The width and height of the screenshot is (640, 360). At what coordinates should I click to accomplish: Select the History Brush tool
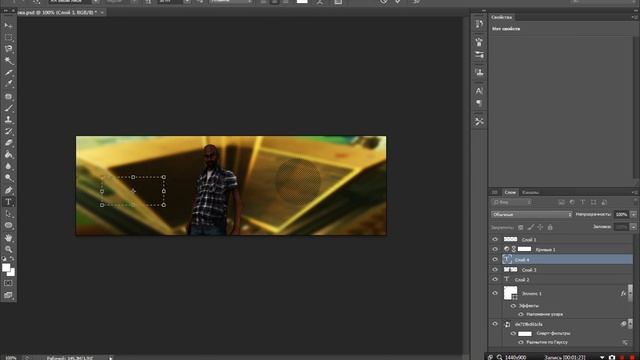pyautogui.click(x=8, y=131)
